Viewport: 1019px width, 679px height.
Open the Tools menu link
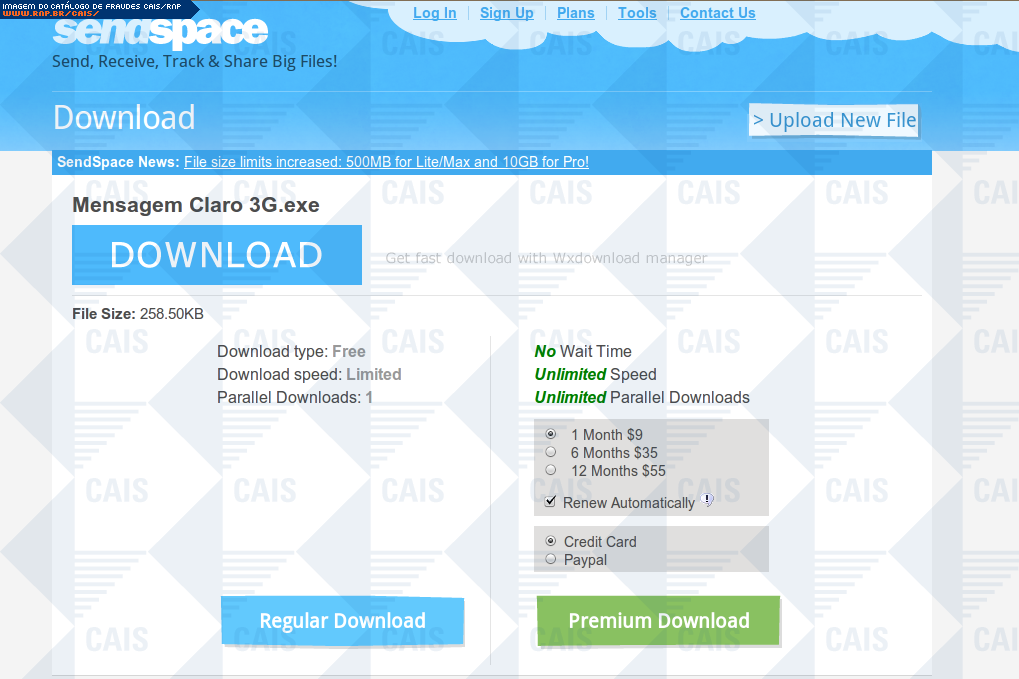(x=637, y=13)
